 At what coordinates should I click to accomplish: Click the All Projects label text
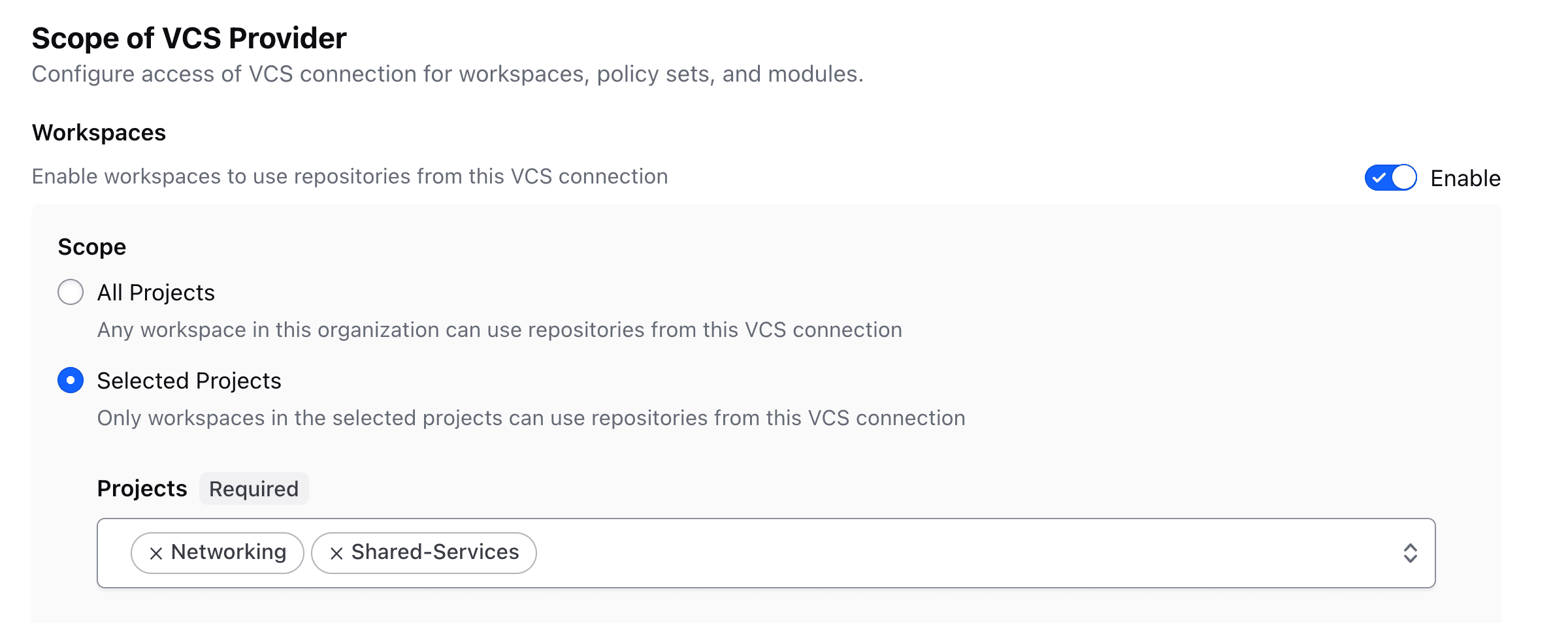pyautogui.click(x=155, y=293)
